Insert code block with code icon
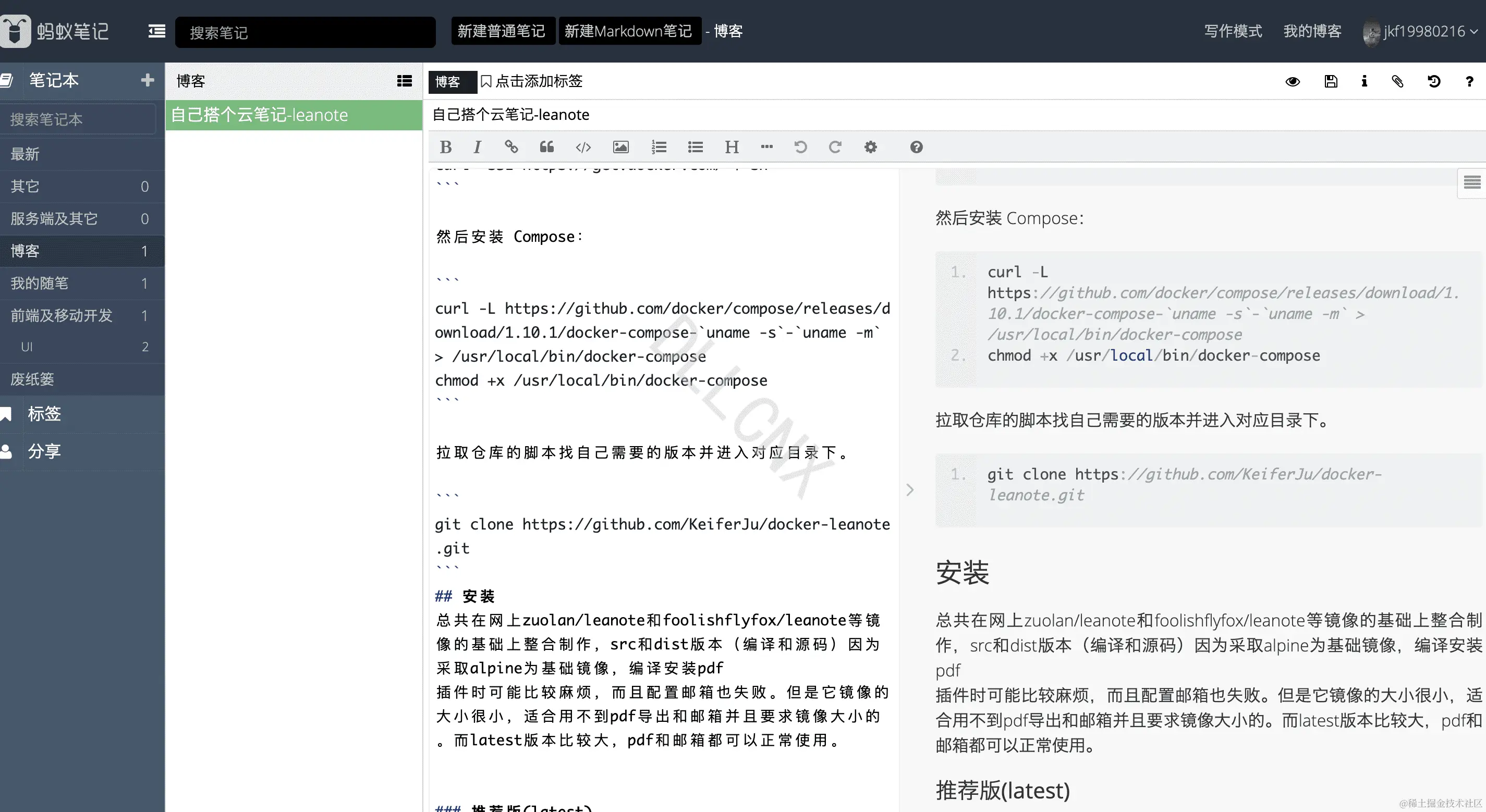Image resolution: width=1486 pixels, height=812 pixels. pyautogui.click(x=583, y=147)
